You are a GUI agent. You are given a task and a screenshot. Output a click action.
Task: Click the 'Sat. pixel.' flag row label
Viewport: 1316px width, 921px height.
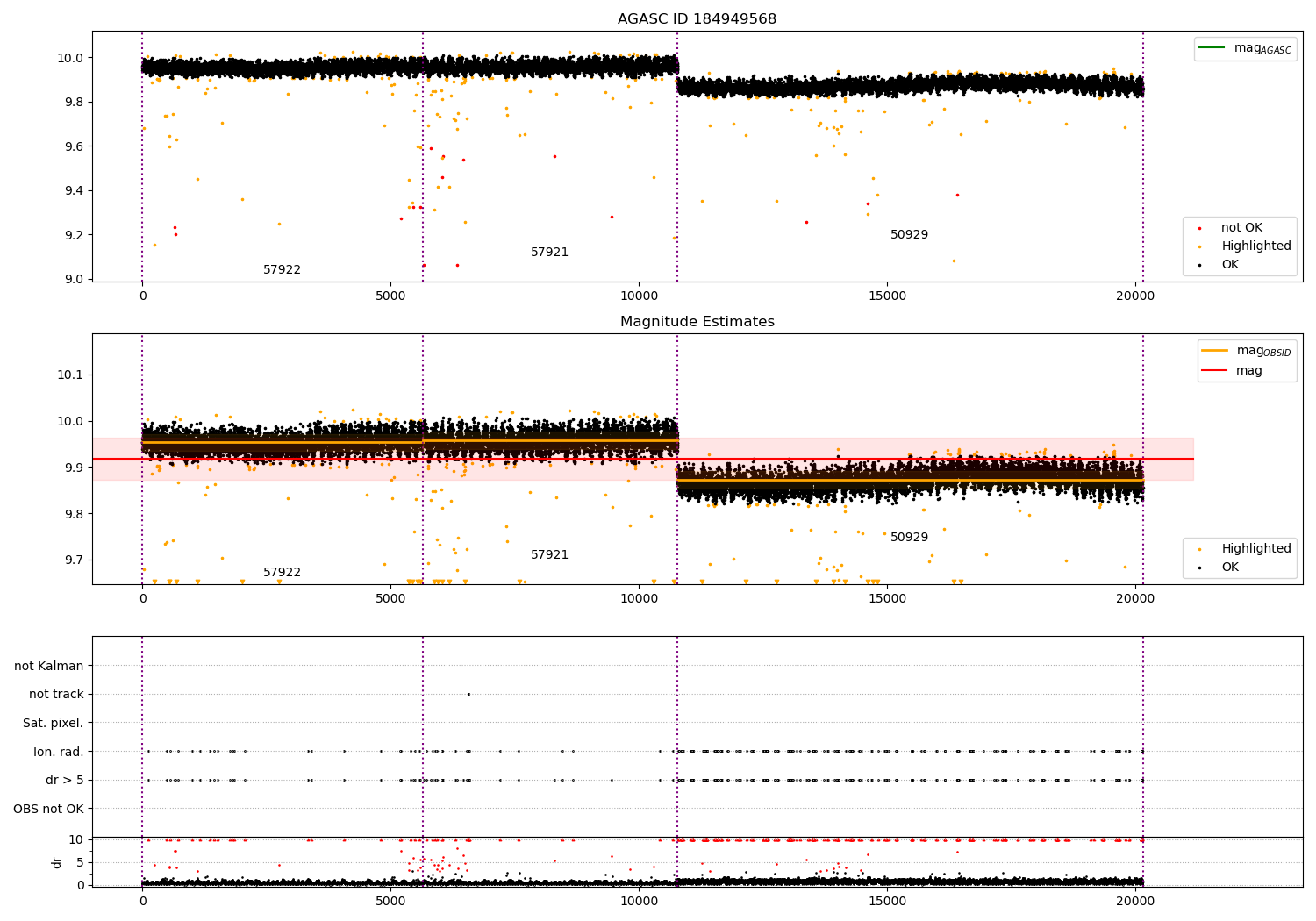pyautogui.click(x=53, y=724)
